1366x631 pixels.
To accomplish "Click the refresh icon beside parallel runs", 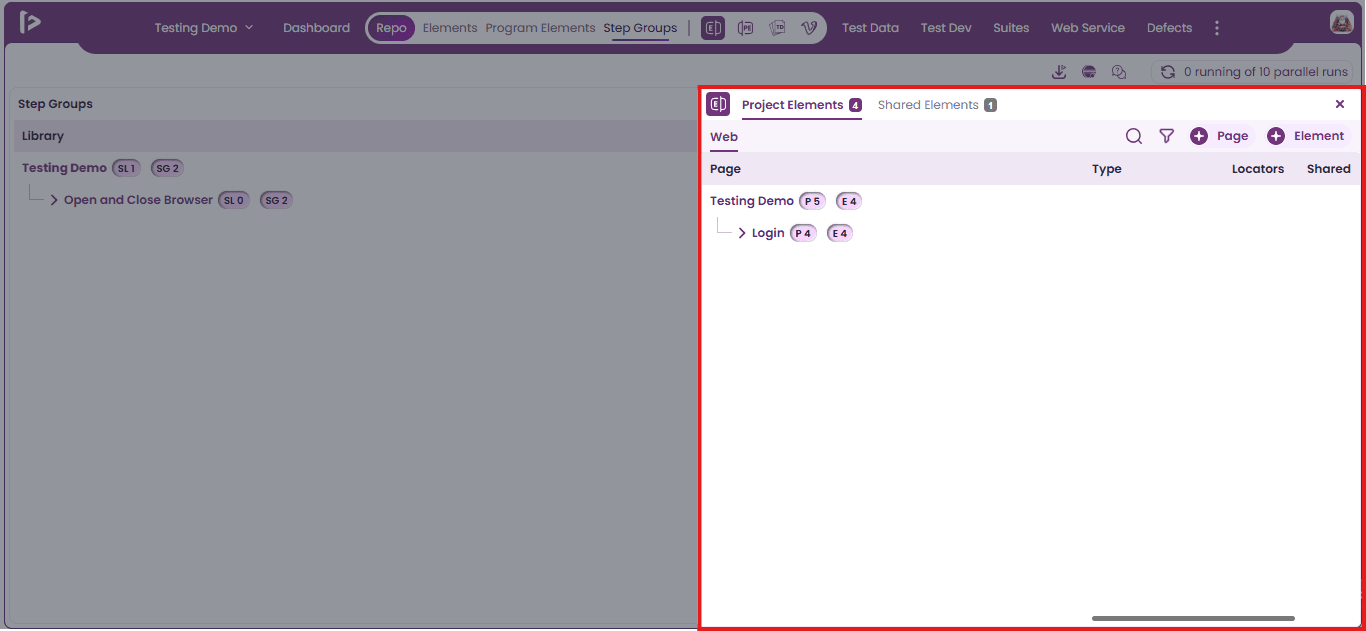I will coord(1167,72).
